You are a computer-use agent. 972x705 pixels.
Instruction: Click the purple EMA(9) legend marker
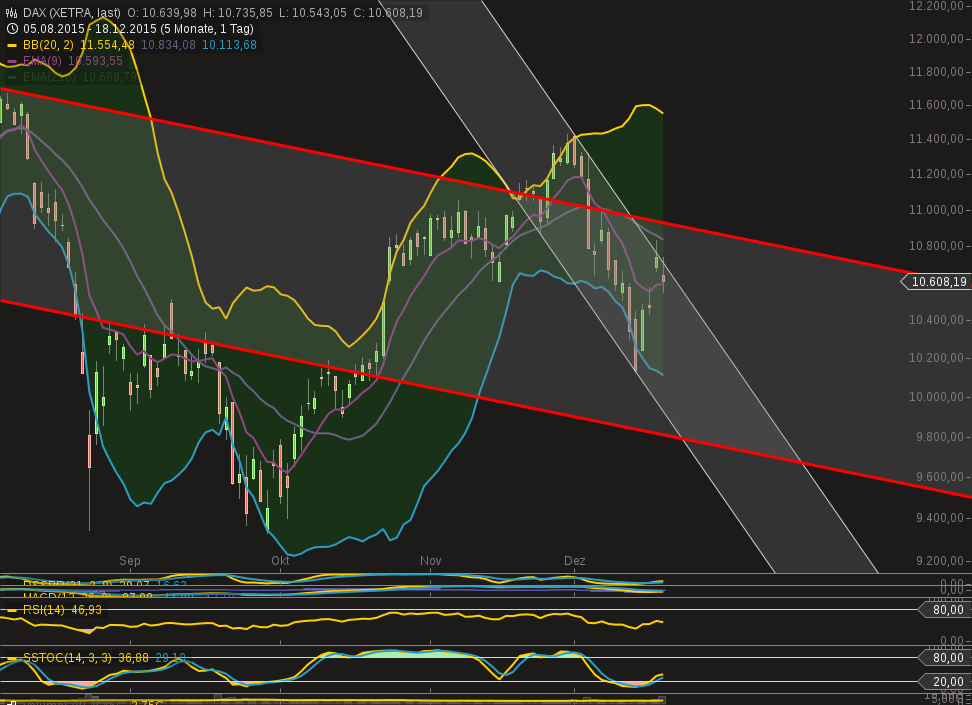[11, 61]
